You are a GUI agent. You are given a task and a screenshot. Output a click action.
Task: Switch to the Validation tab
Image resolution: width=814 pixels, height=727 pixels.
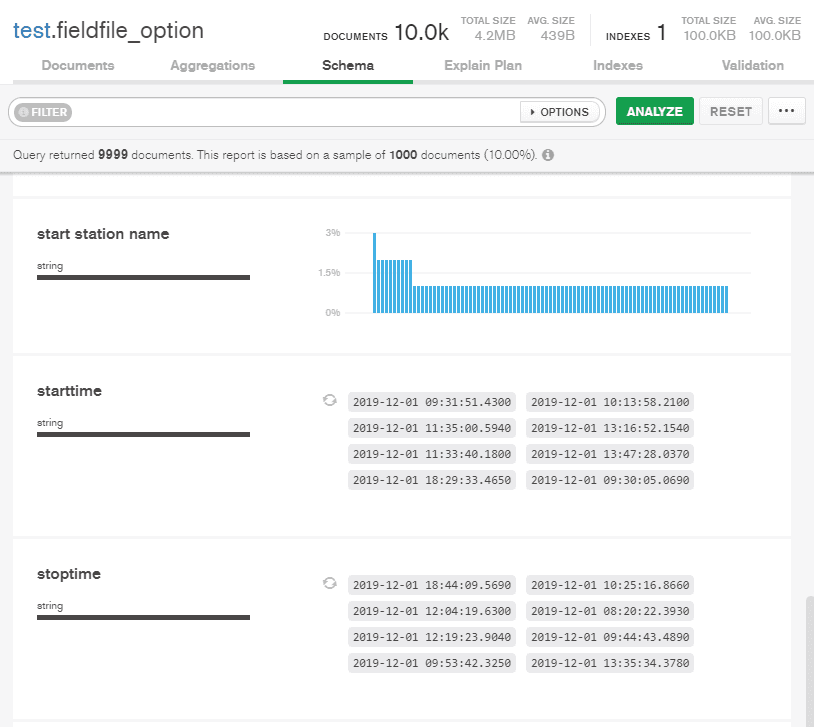pos(752,65)
